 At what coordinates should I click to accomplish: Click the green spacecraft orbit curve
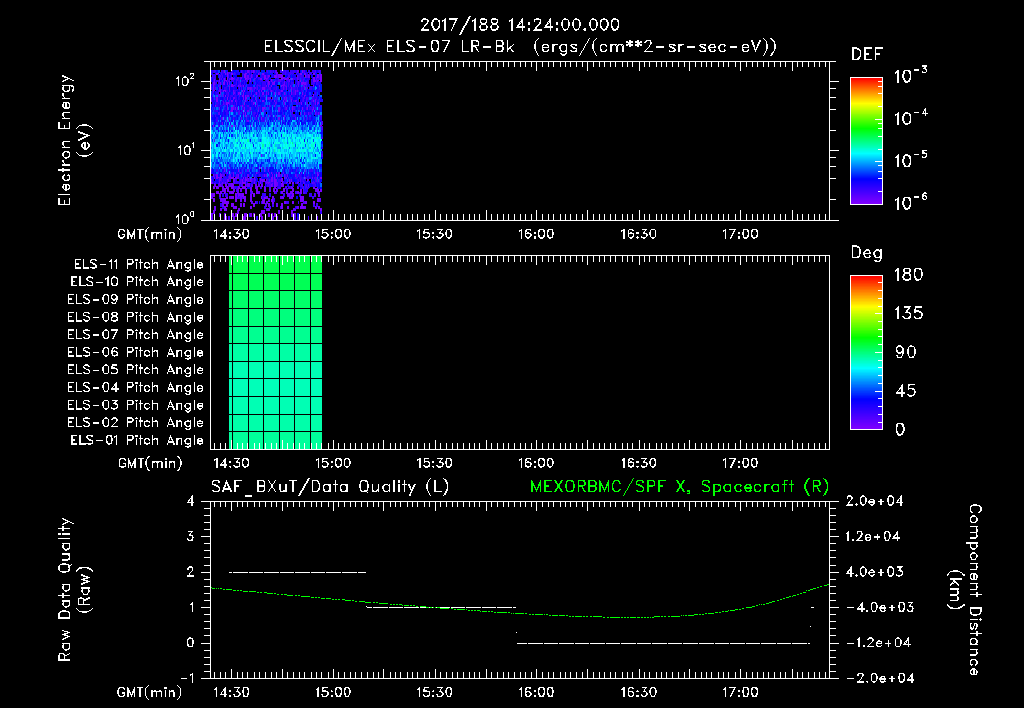point(520,613)
